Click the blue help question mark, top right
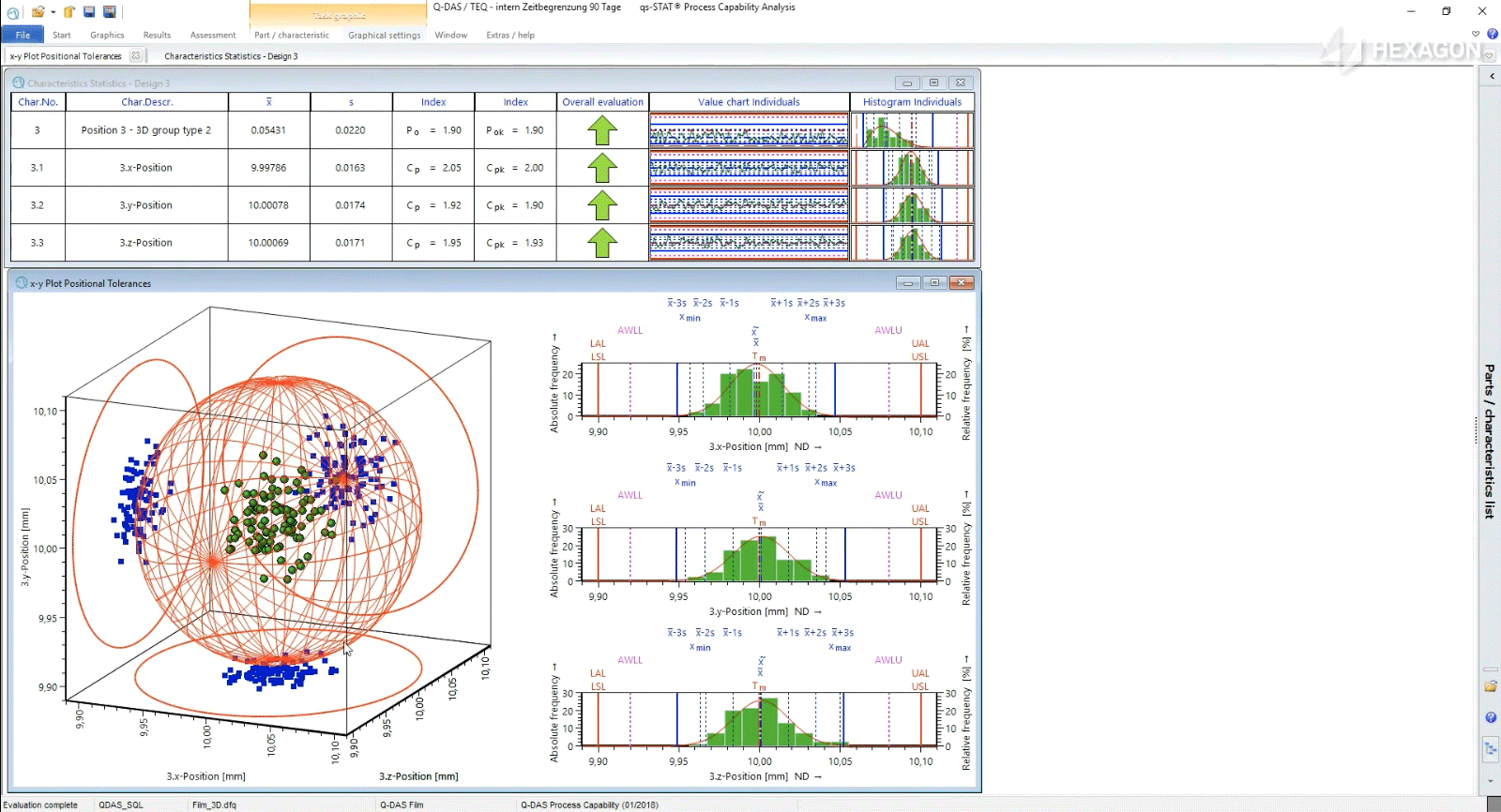 pyautogui.click(x=1493, y=34)
